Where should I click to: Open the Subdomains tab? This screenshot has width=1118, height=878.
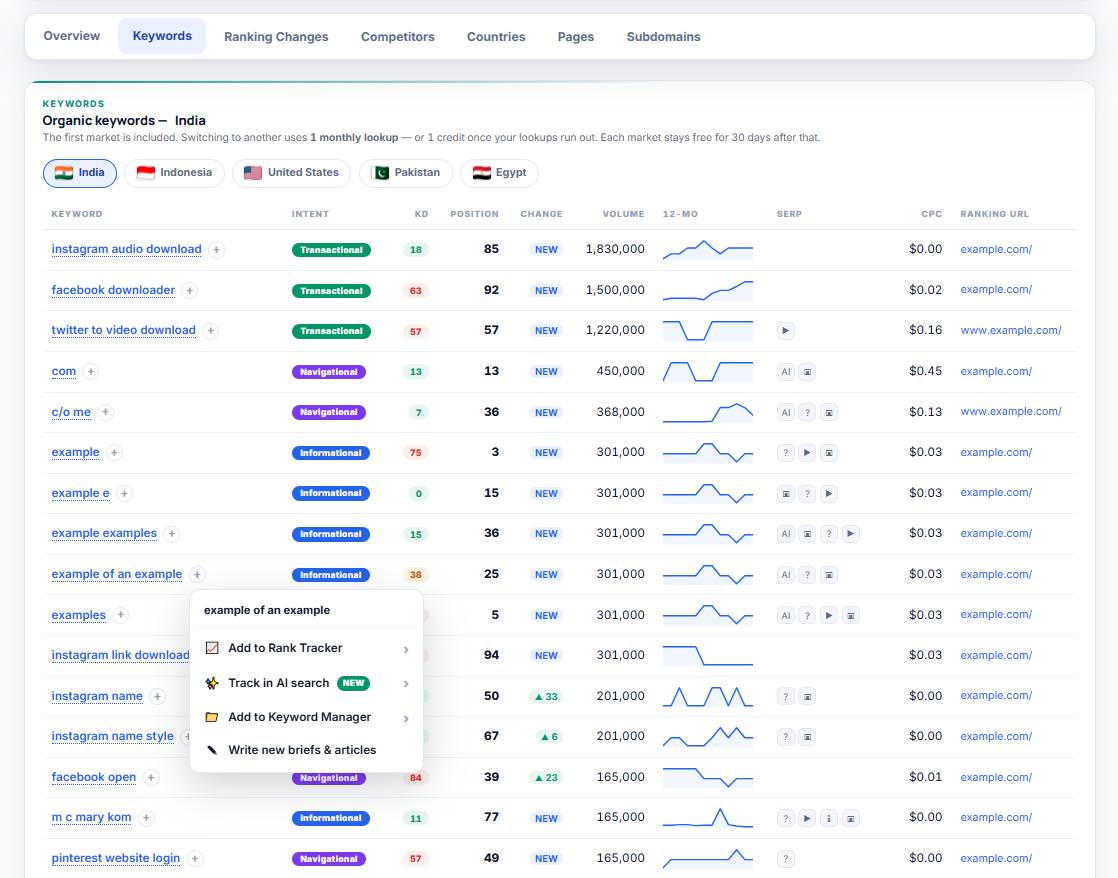pyautogui.click(x=664, y=36)
